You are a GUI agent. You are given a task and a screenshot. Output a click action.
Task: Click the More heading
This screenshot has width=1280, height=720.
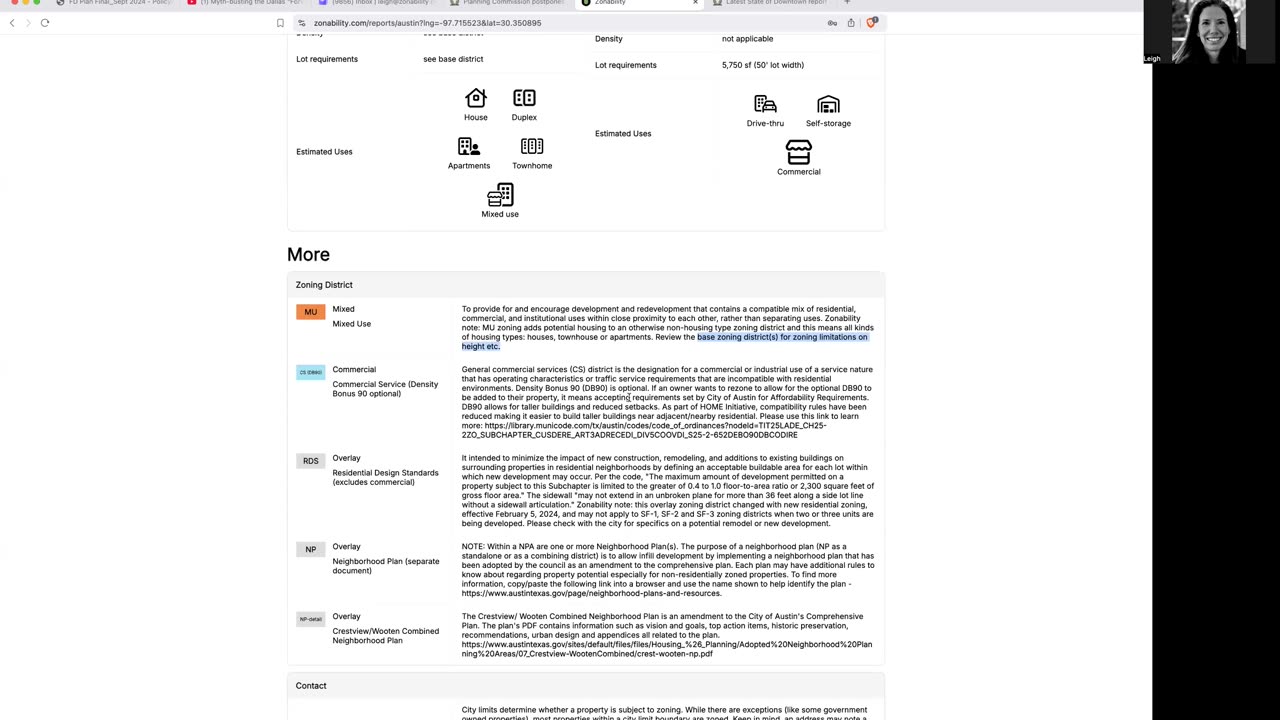coord(308,255)
